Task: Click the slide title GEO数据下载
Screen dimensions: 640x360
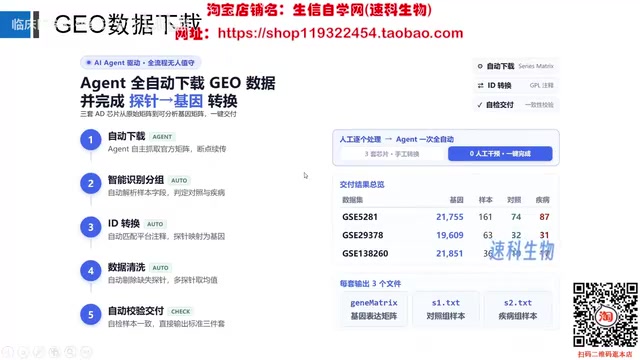Action: tap(128, 24)
